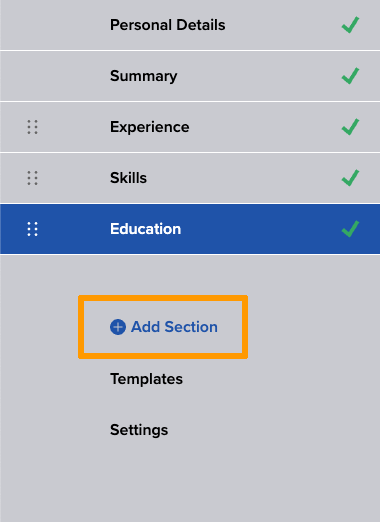Select the Skills section label

[128, 178]
